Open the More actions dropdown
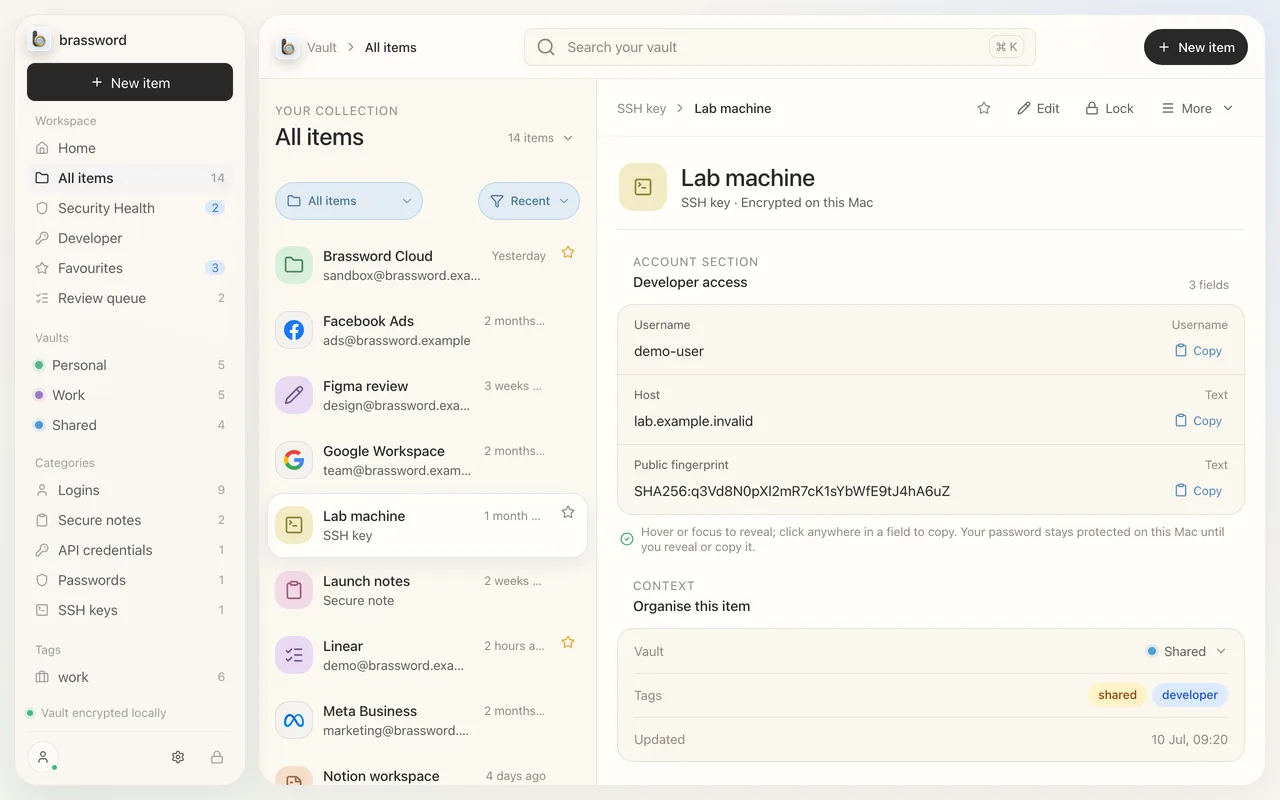The height and width of the screenshot is (800, 1280). pos(1197,108)
